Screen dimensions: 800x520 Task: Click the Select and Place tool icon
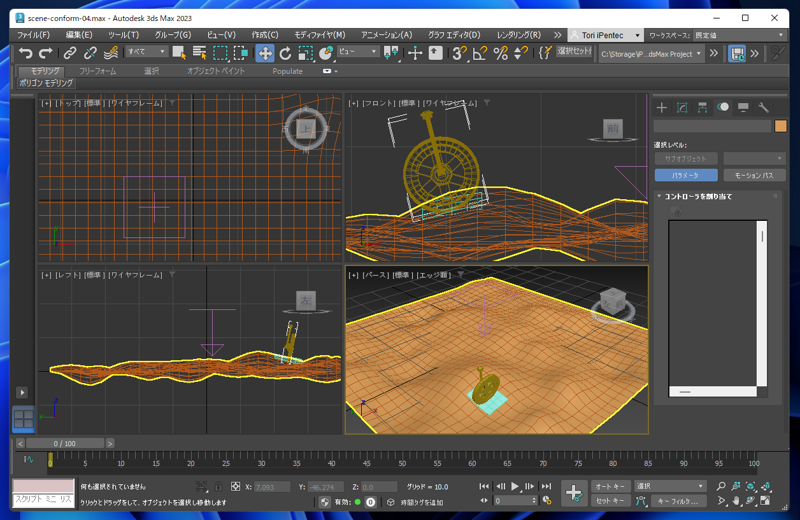click(326, 53)
